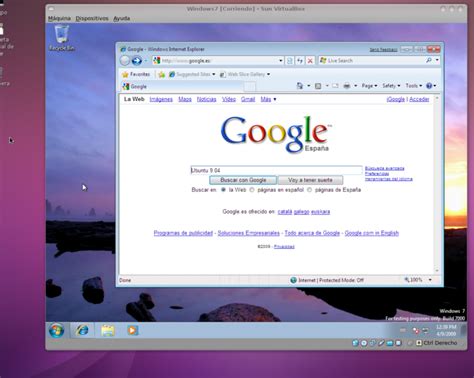The height and width of the screenshot is (378, 474).
Task: Open the Máquina menu in VirtualBox
Action: coord(59,18)
